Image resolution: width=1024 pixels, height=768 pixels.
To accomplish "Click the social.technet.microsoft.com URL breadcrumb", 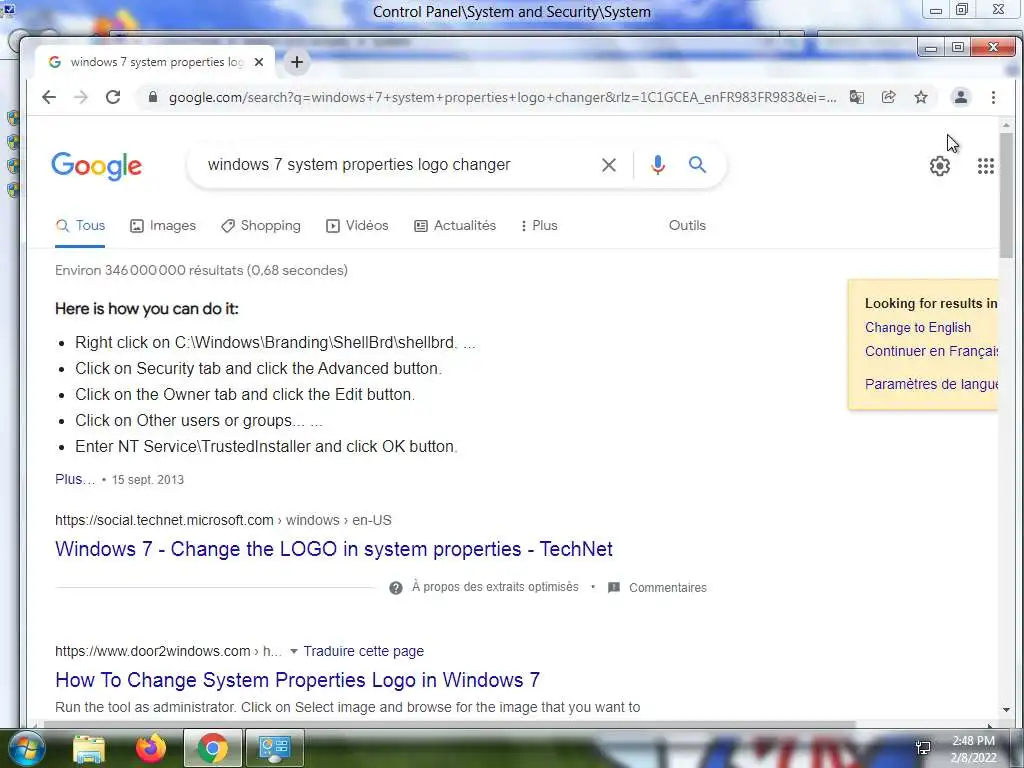I will 223,520.
